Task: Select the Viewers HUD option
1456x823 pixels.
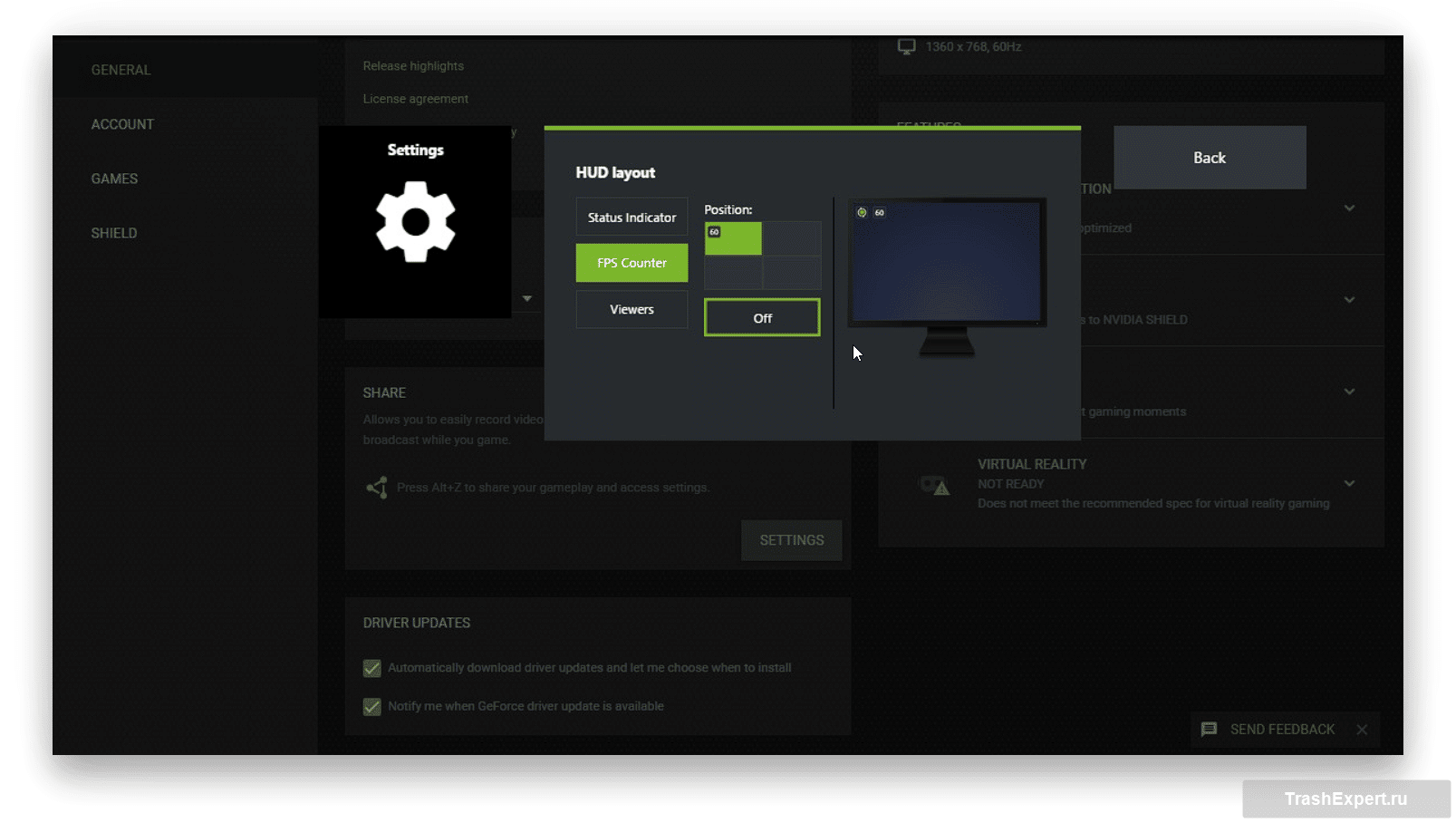Action: (x=632, y=309)
